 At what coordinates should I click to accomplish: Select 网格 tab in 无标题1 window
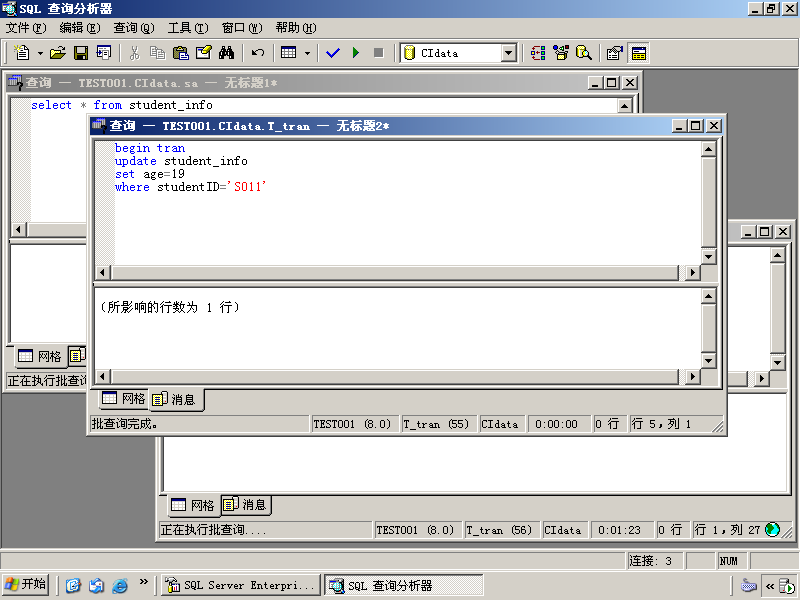39,356
